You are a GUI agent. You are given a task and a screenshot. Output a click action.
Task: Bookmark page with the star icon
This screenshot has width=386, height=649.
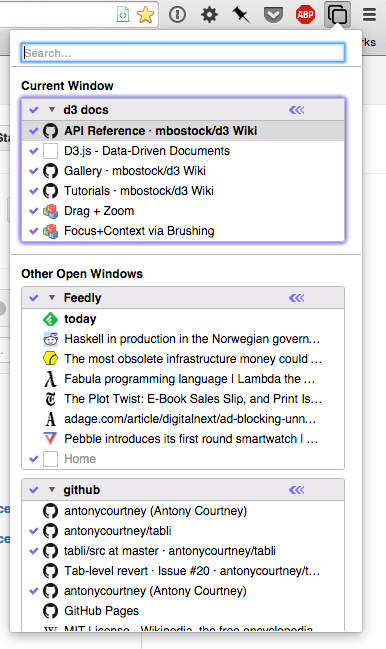pos(145,15)
